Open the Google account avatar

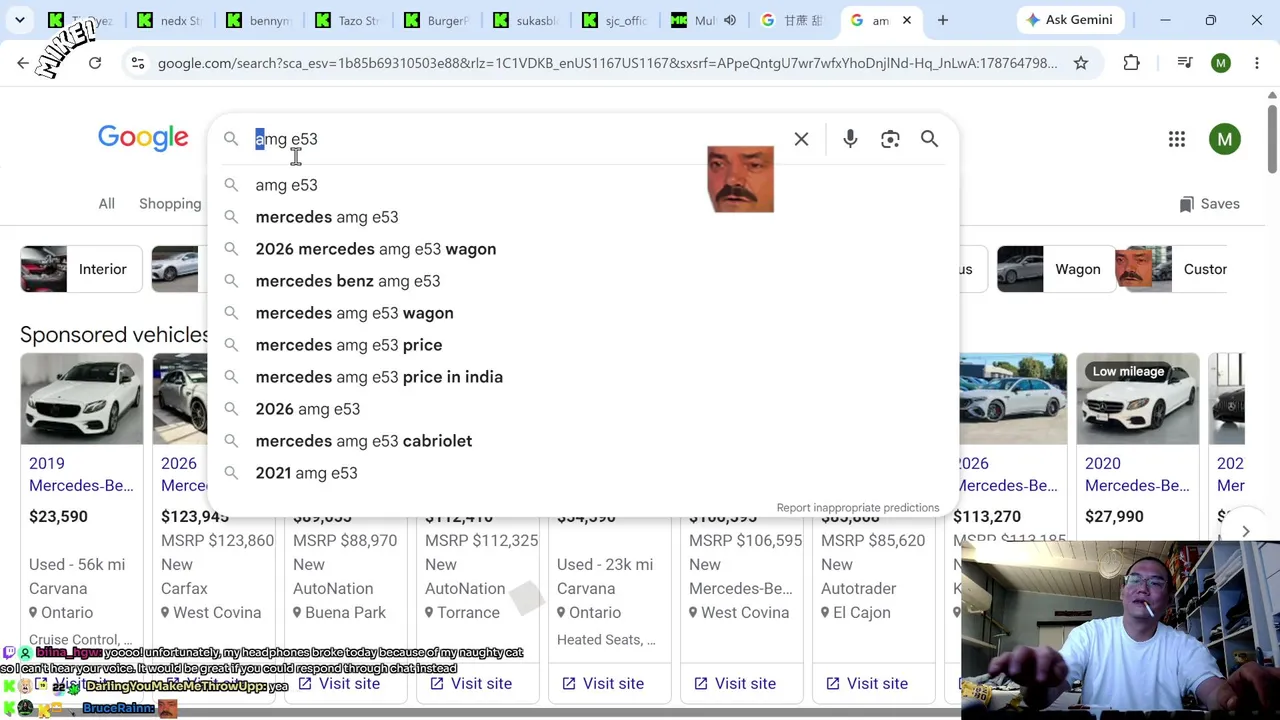tap(1225, 139)
